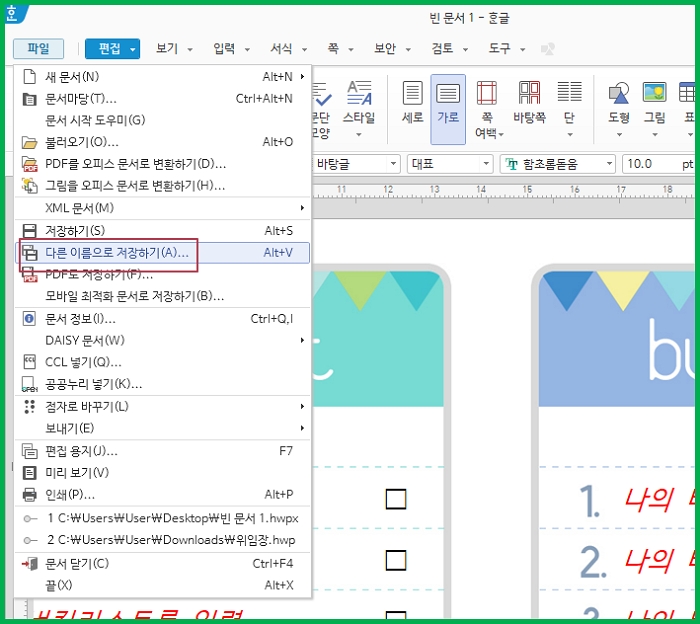Tick first checklist box in teal card

pyautogui.click(x=396, y=499)
